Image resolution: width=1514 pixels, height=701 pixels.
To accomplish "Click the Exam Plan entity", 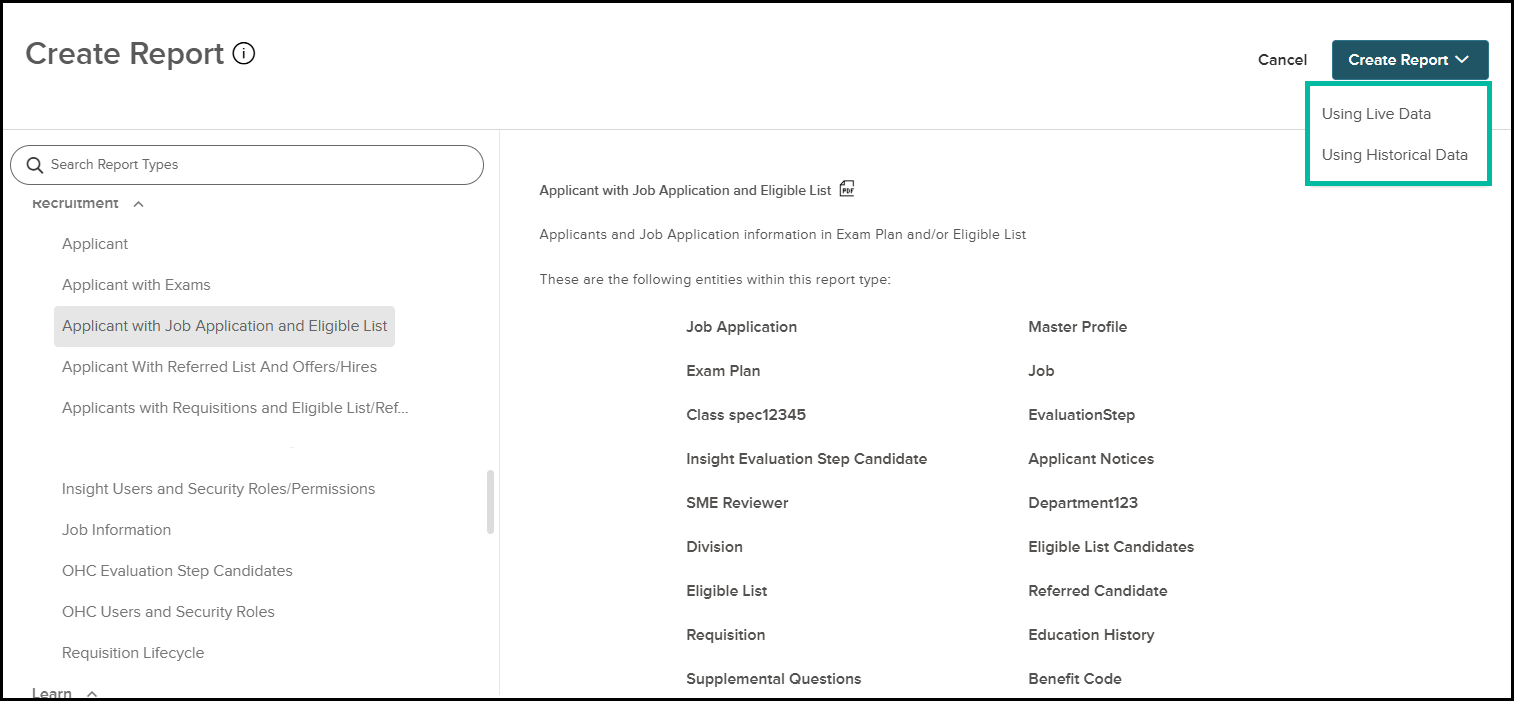I will point(723,371).
